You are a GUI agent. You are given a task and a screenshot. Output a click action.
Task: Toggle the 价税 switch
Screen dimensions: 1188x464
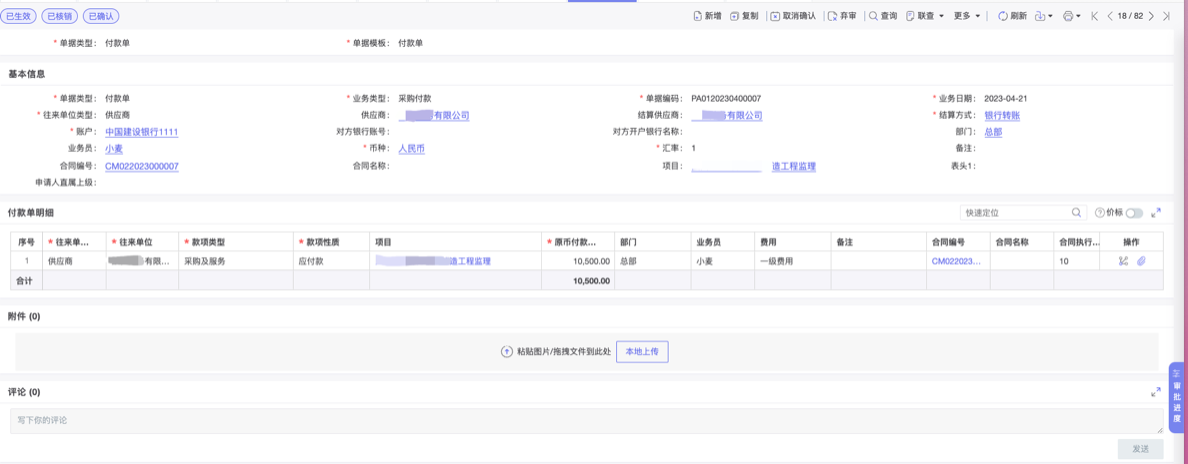[1133, 213]
